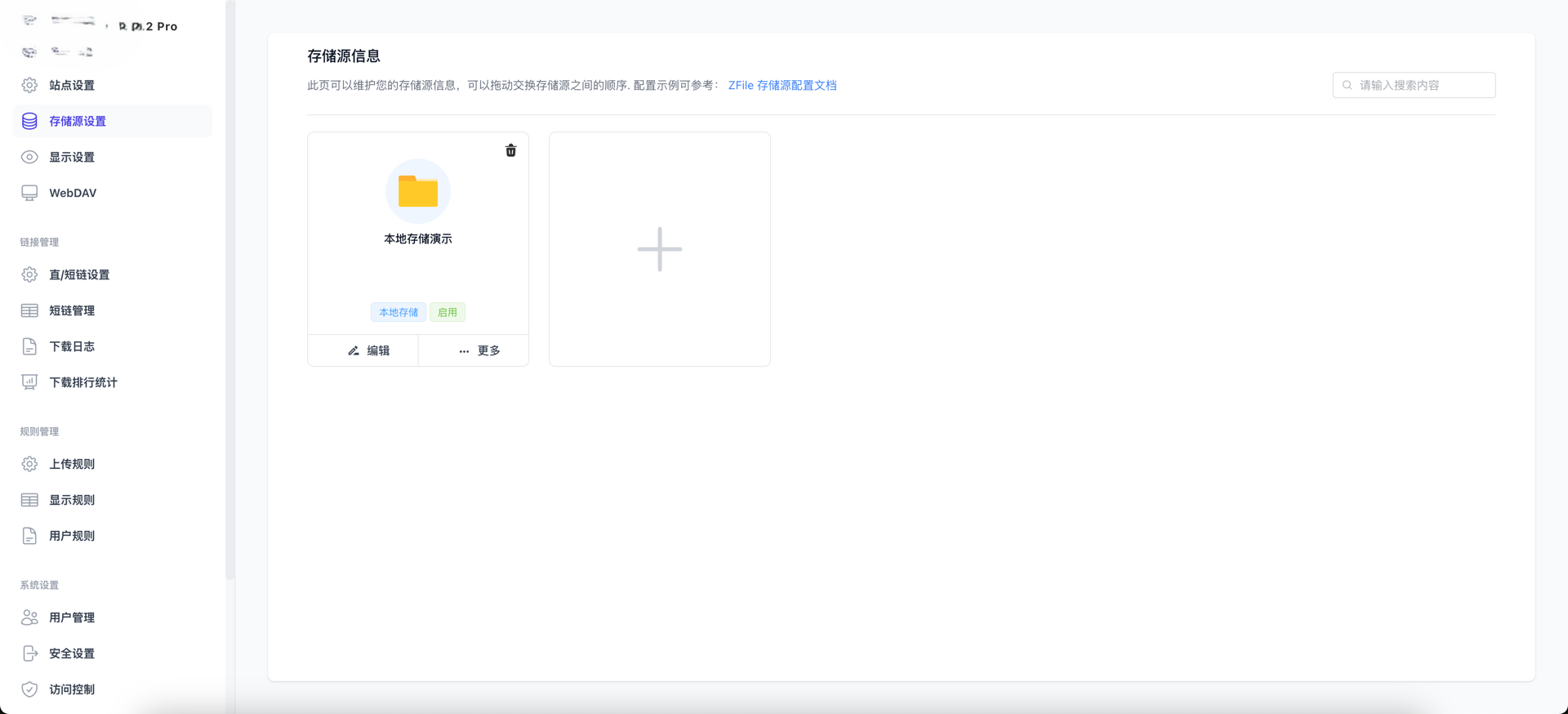
Task: Click 编辑 button on storage card
Action: click(x=363, y=350)
